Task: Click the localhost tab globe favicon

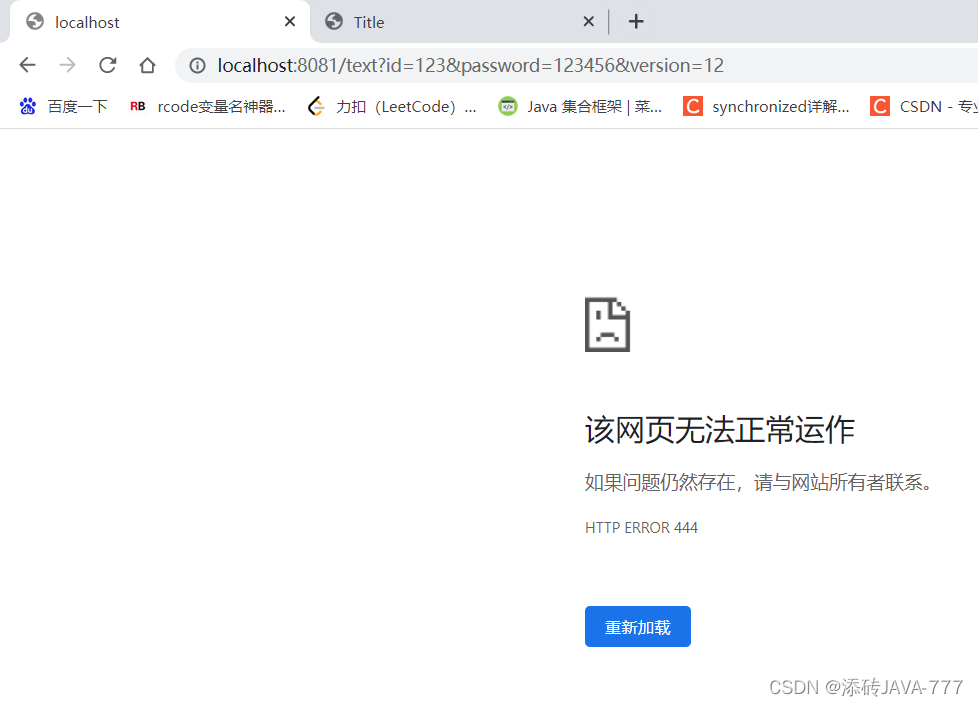Action: click(35, 22)
